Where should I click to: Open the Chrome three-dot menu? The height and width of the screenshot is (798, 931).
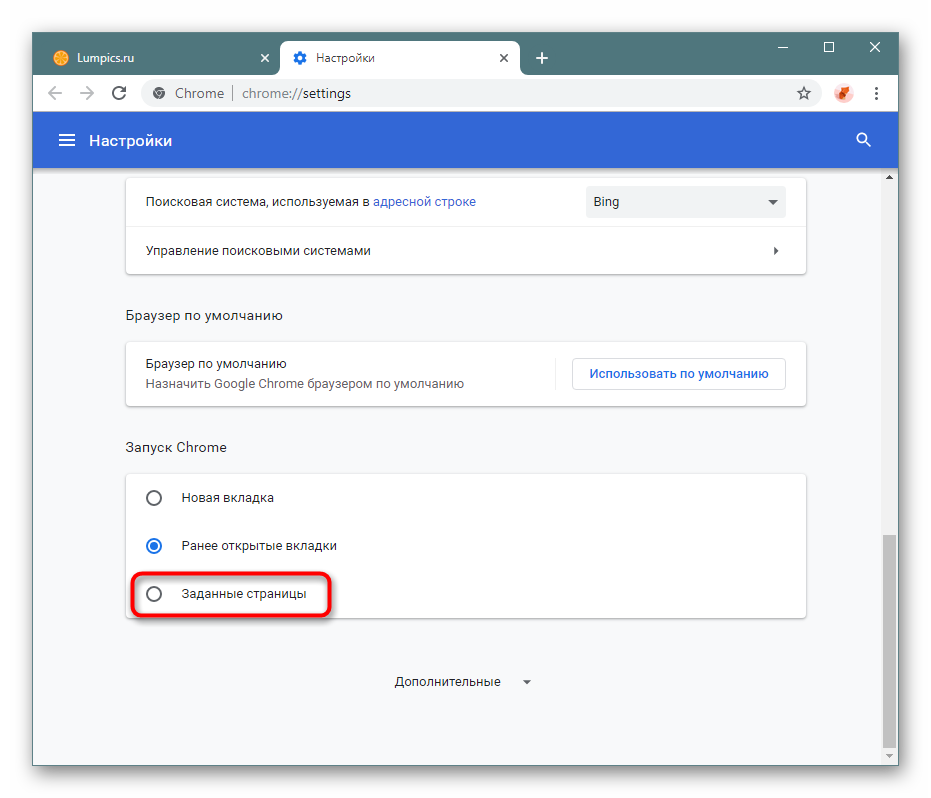coord(876,93)
